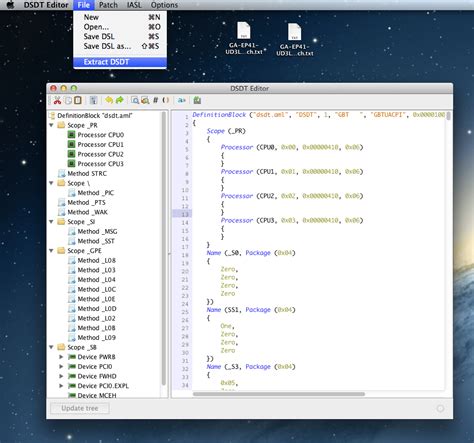Click the Paste clipboard icon in toolbar
Screen dimensions: 474x443
point(78,100)
